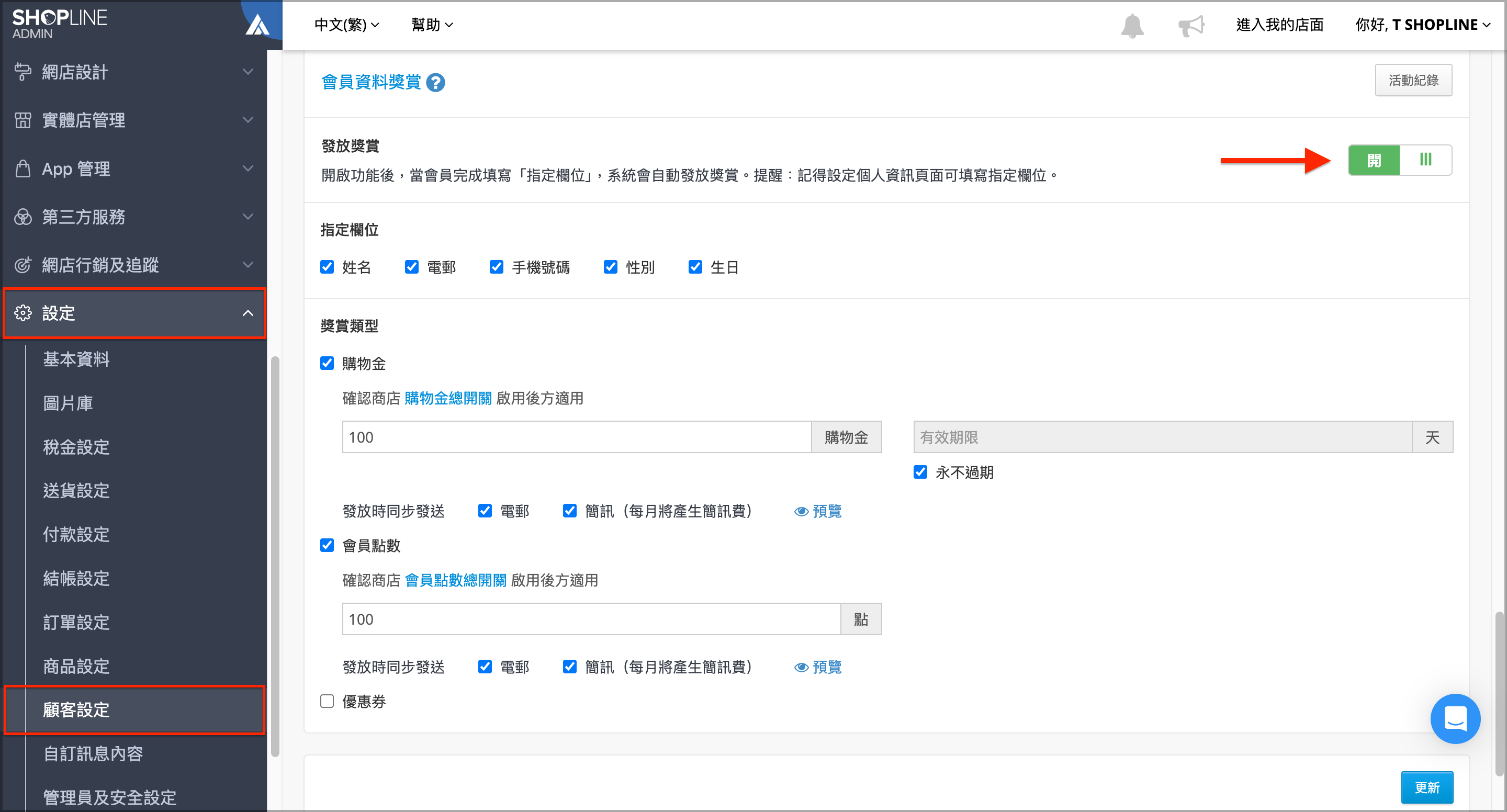The width and height of the screenshot is (1507, 812).
Task: Expand the 第三方服務 menu chevron
Action: tap(248, 217)
